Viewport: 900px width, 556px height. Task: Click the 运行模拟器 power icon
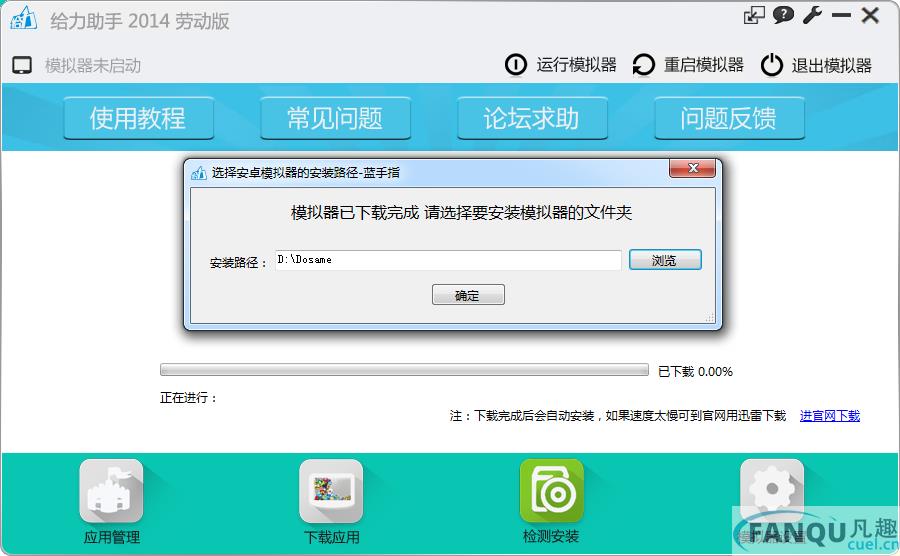[x=515, y=64]
